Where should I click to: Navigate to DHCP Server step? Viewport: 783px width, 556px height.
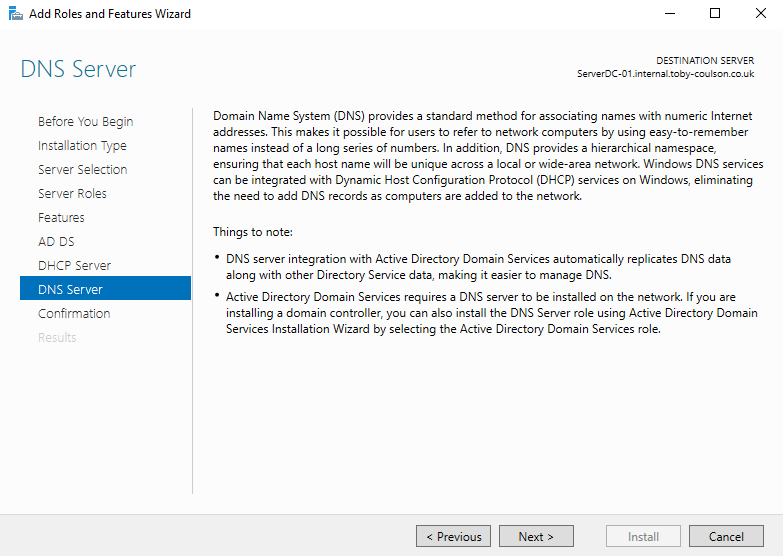[x=74, y=266]
